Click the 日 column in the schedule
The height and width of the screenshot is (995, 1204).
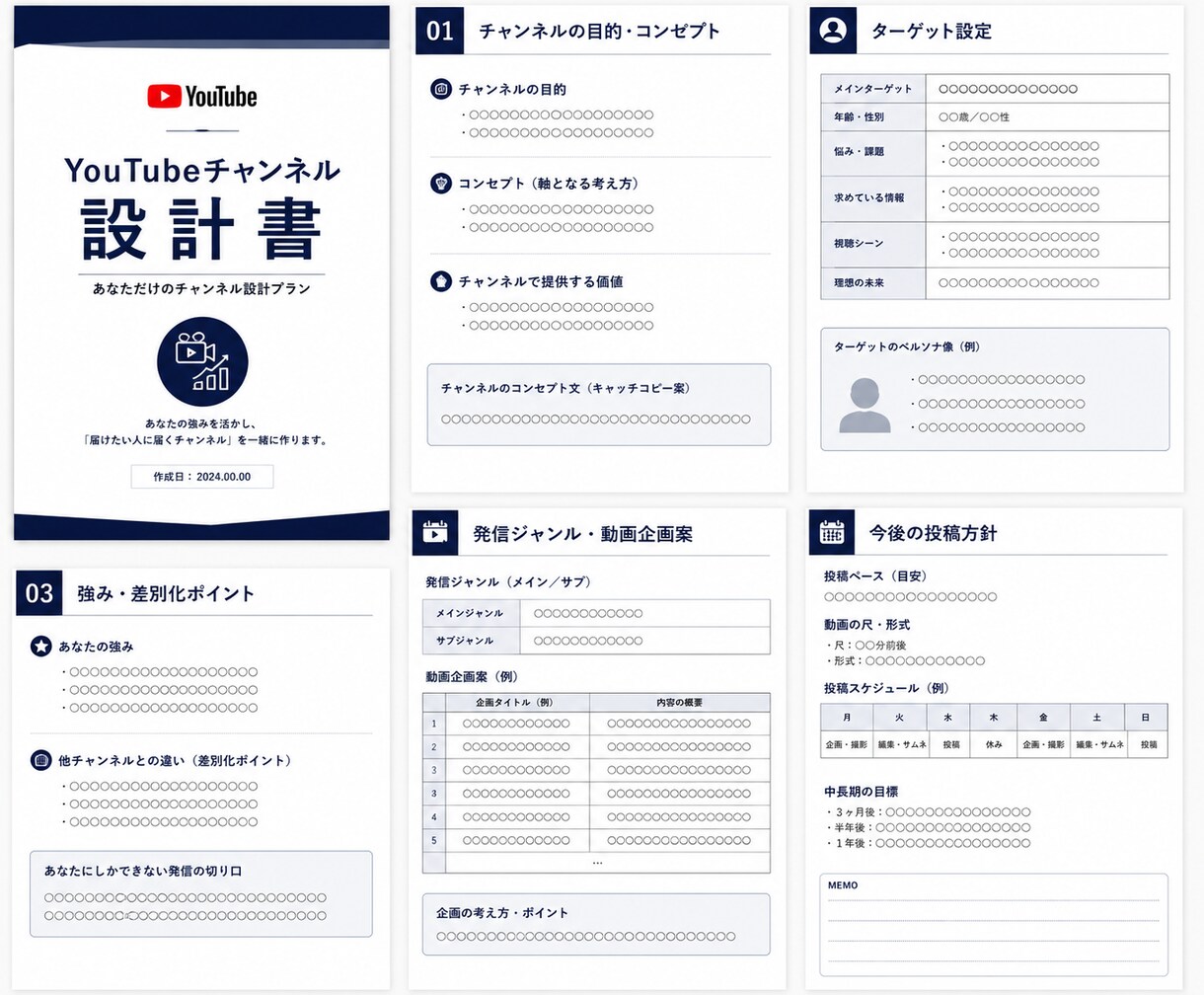1146,718
